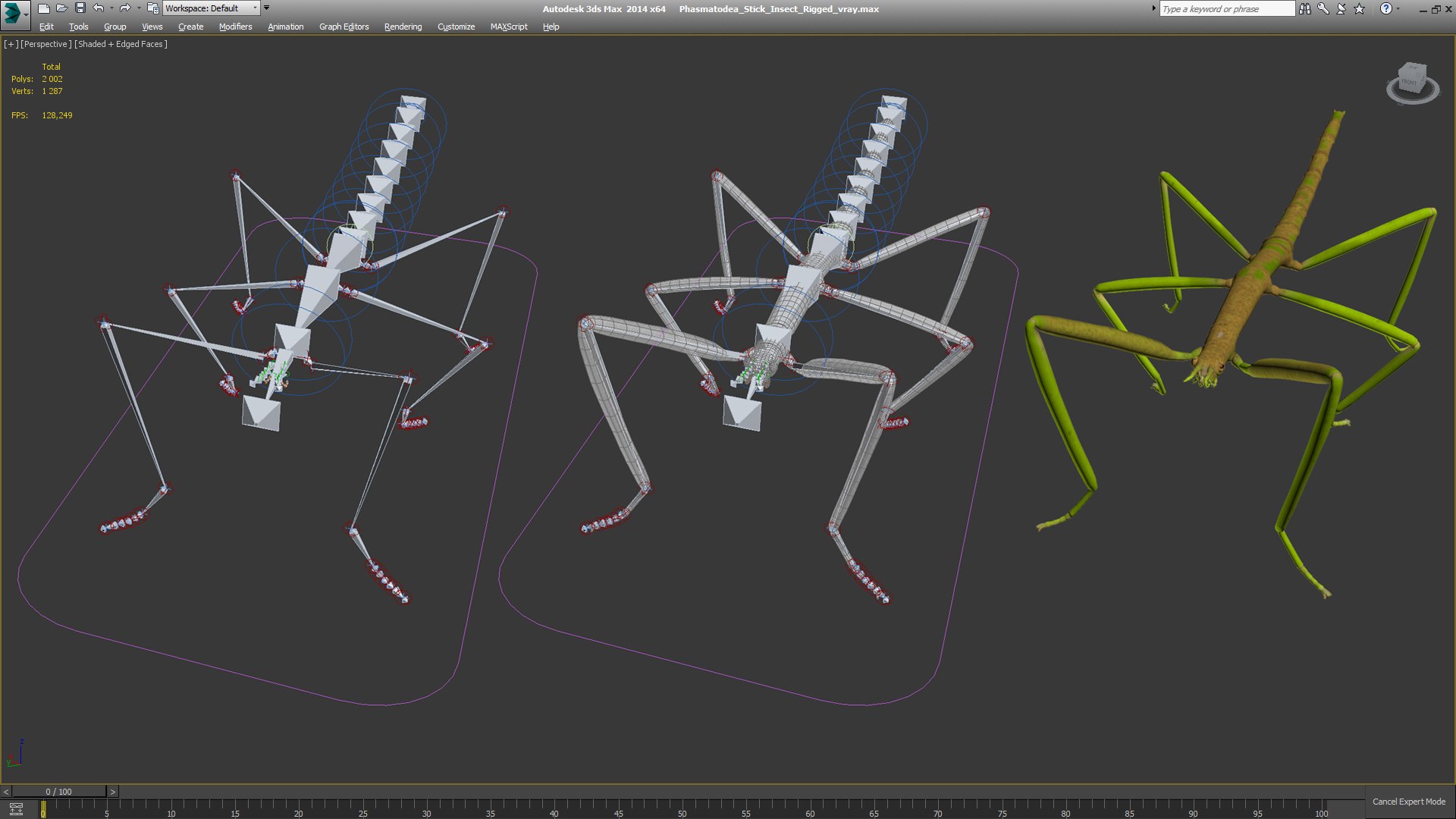The image size is (1456, 819).
Task: Open Quick Access Toolbar customize arrow
Action: pos(266,8)
